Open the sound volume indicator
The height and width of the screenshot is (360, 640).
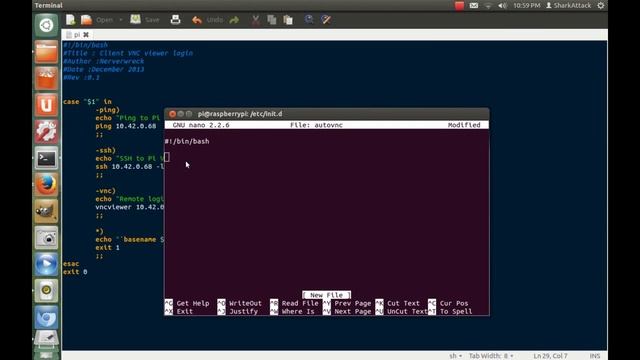(502, 5)
